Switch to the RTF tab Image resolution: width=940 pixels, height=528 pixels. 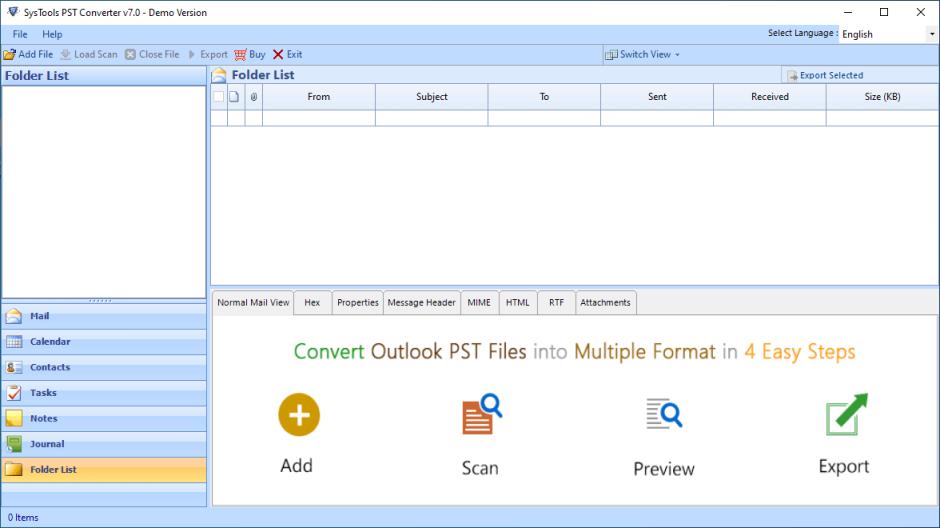click(x=556, y=303)
